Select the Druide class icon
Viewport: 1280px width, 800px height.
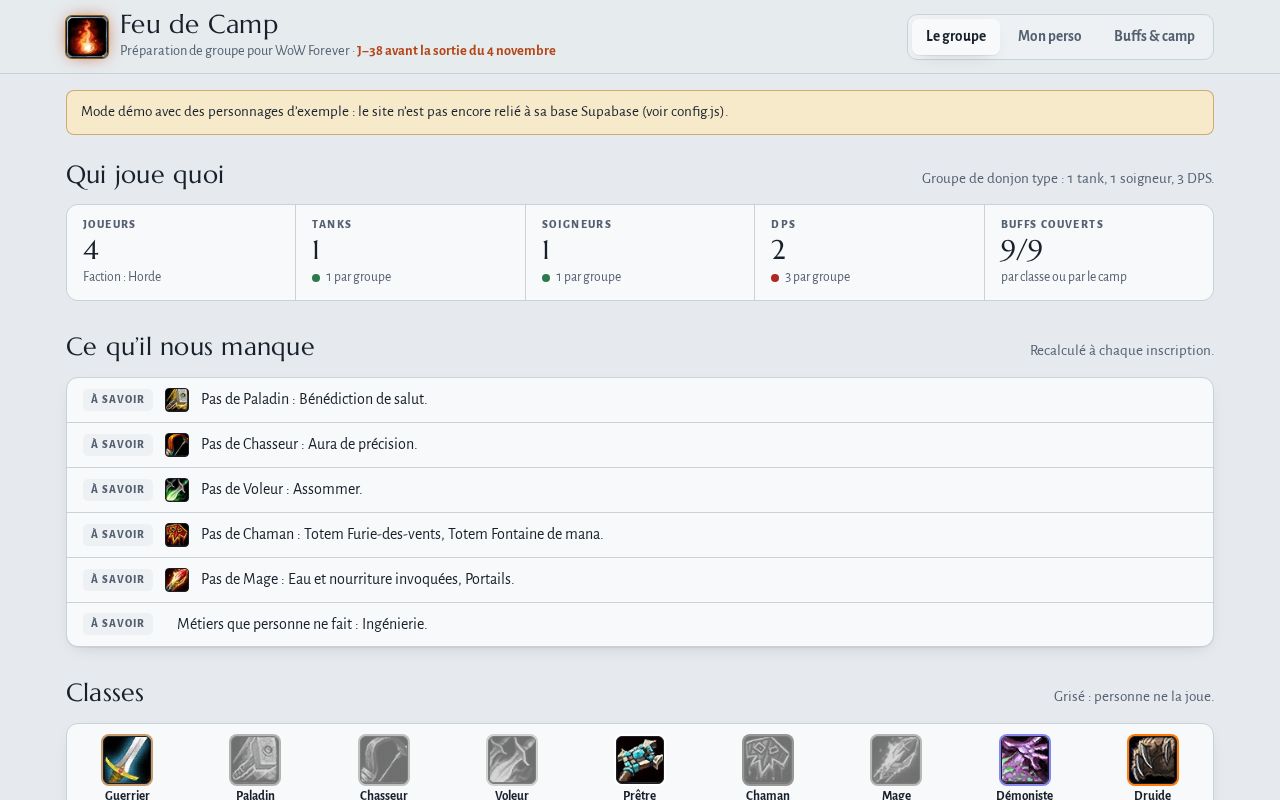tap(1153, 760)
